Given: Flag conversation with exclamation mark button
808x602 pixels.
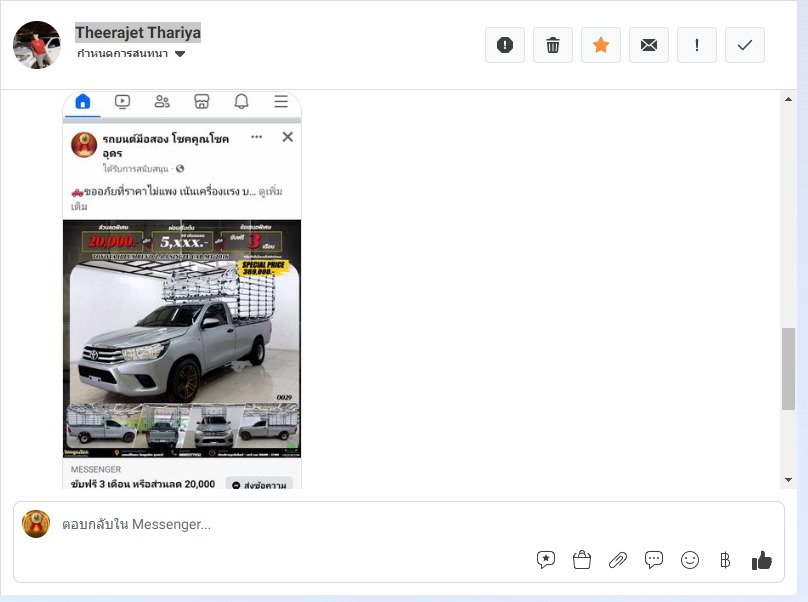Looking at the screenshot, I should coord(697,45).
